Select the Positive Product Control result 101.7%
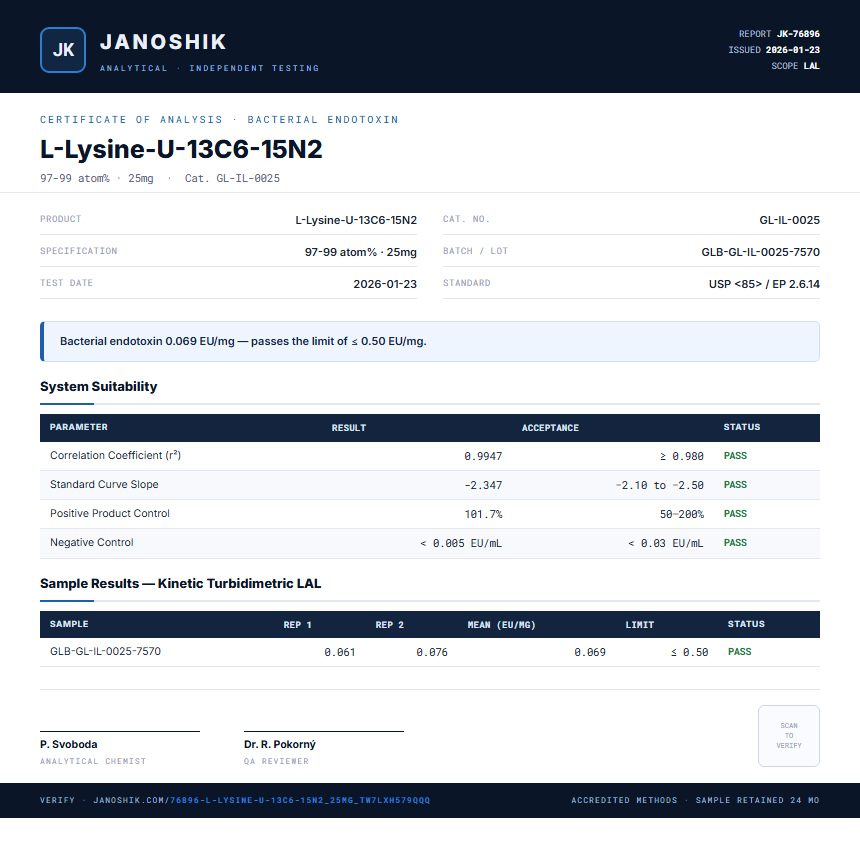 (x=483, y=514)
